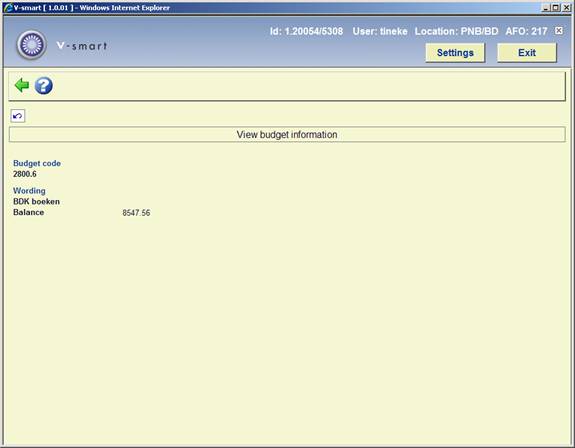575x448 pixels.
Task: Click the Budget code label
Action: coord(37,163)
